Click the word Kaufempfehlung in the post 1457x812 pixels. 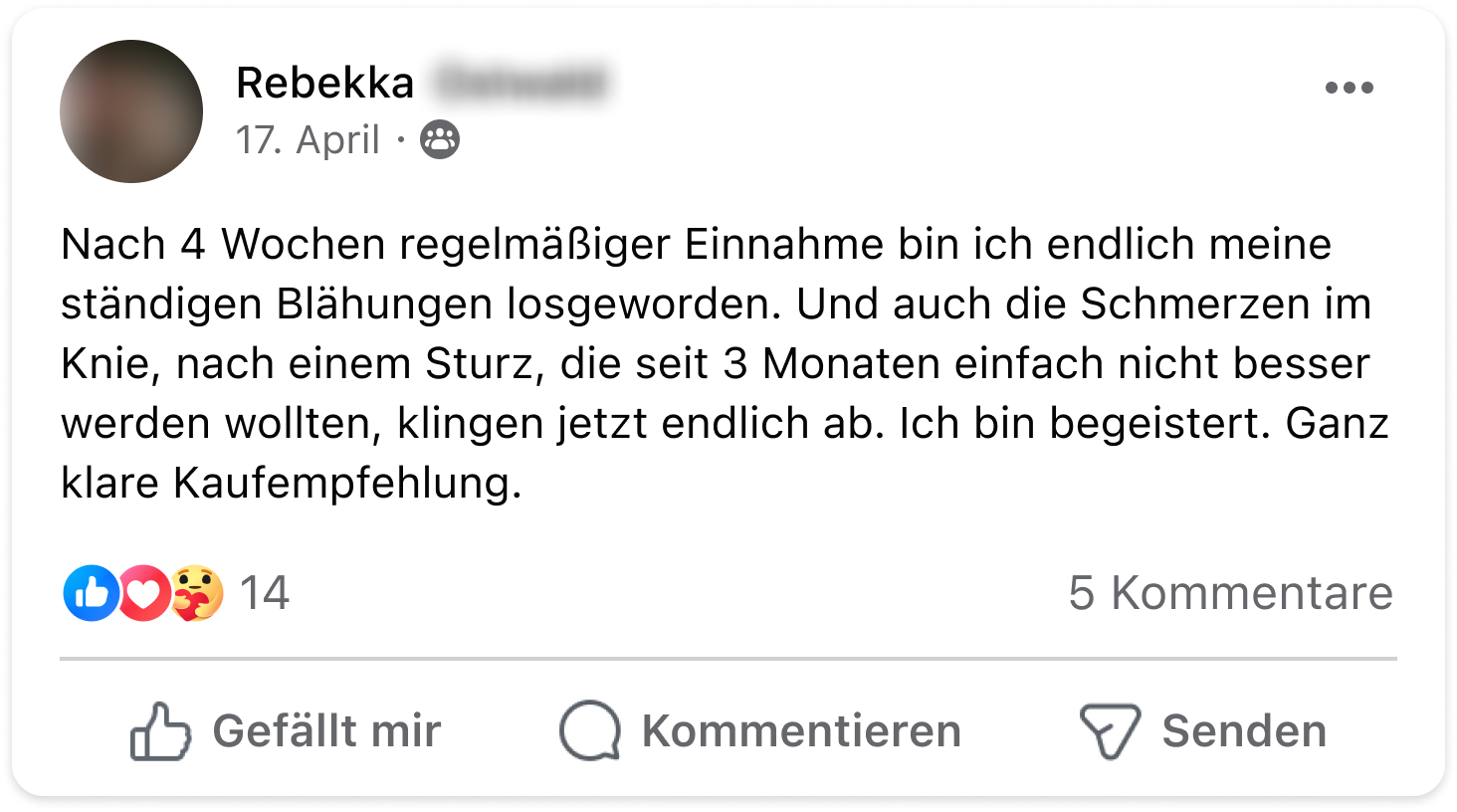(346, 483)
